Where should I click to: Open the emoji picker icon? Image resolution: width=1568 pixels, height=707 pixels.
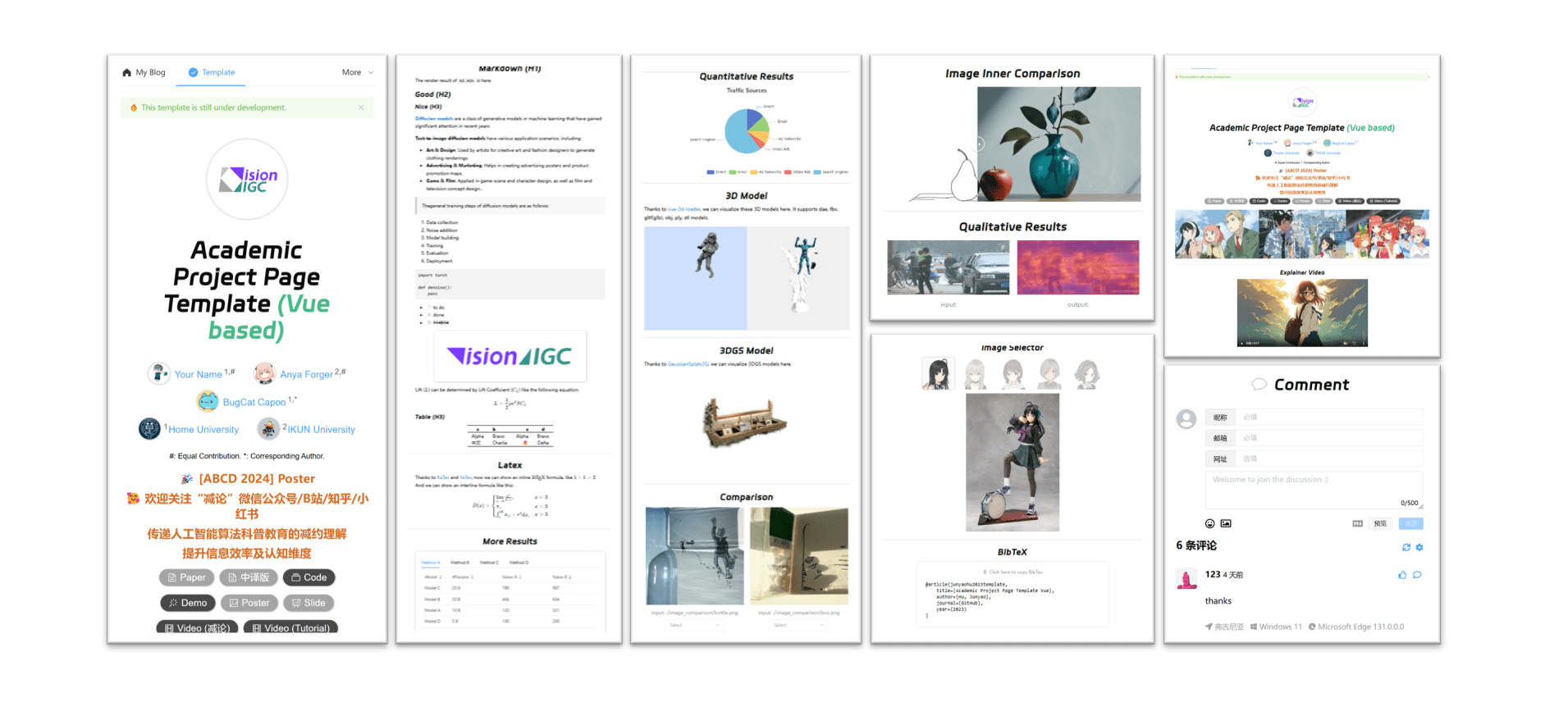coord(1209,523)
